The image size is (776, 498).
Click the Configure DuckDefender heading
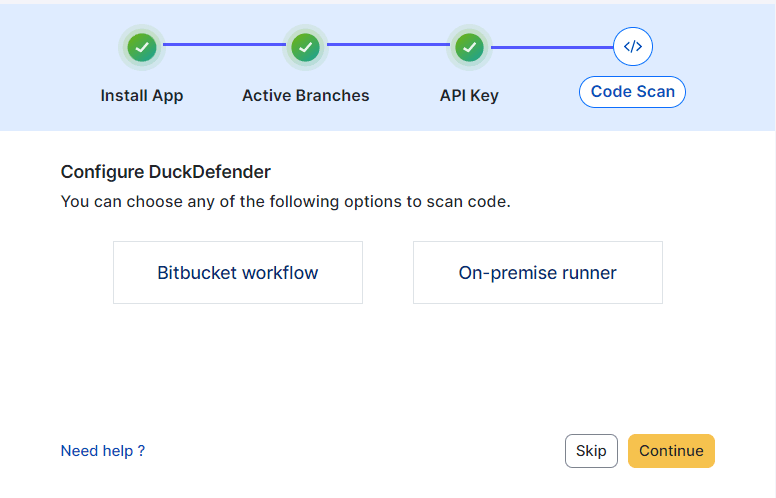point(166,172)
